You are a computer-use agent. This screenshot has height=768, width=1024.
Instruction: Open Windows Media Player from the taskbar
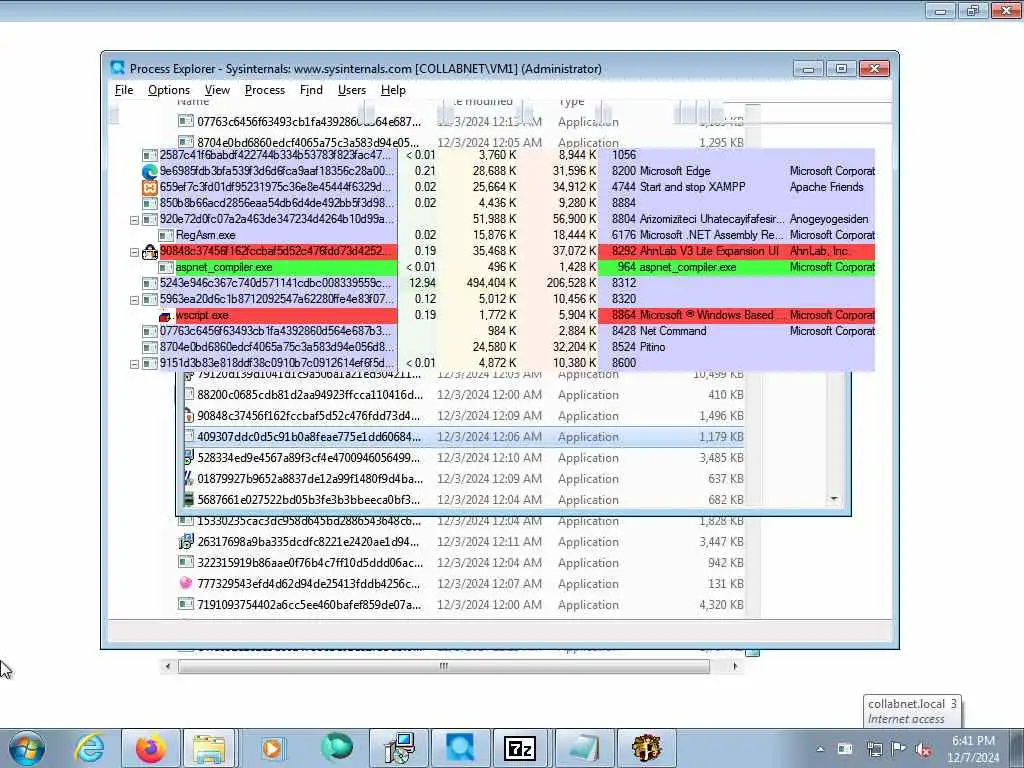click(x=273, y=748)
